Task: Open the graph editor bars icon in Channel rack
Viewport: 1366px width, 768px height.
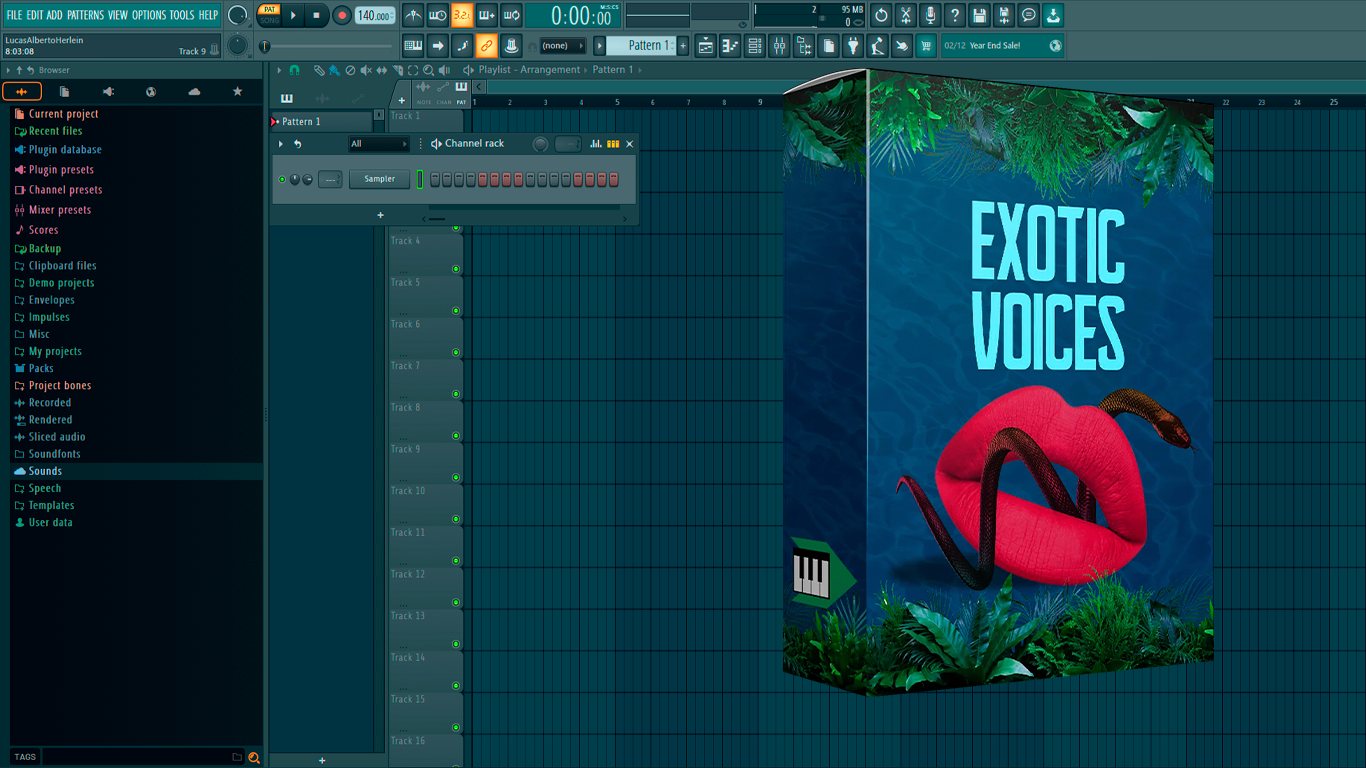Action: pyautogui.click(x=596, y=144)
